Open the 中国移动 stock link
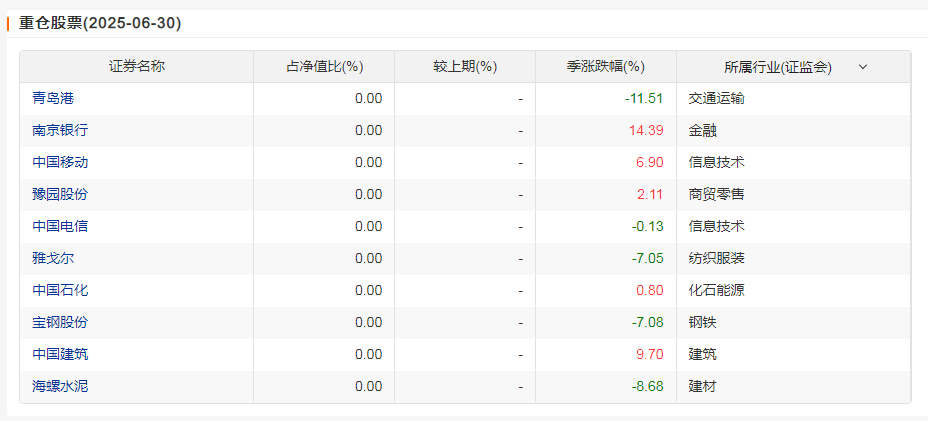The height and width of the screenshot is (421, 928). [x=60, y=162]
